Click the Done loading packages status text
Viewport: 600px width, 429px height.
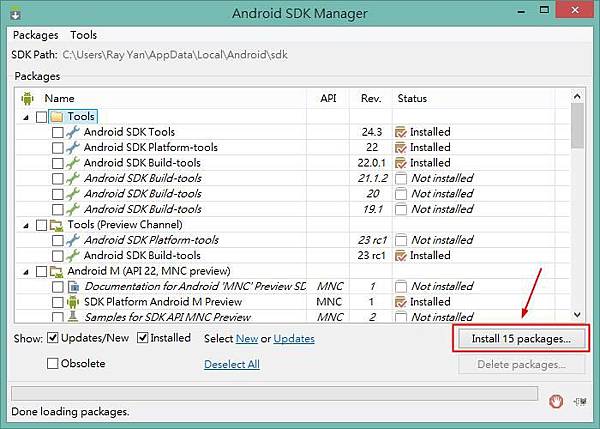[70, 412]
